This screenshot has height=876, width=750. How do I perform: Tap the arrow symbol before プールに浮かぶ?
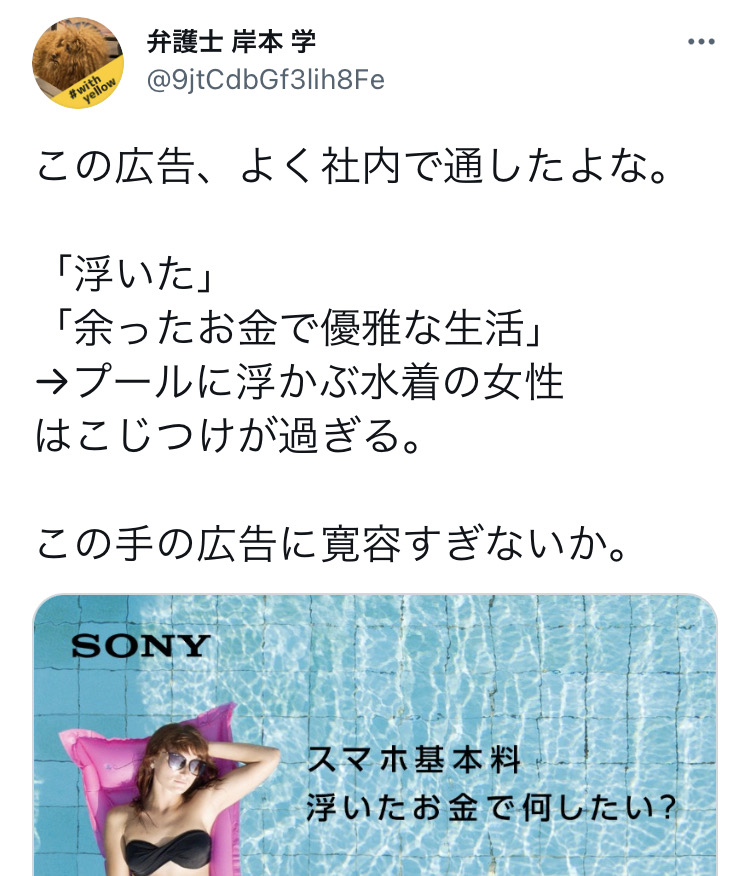point(52,383)
